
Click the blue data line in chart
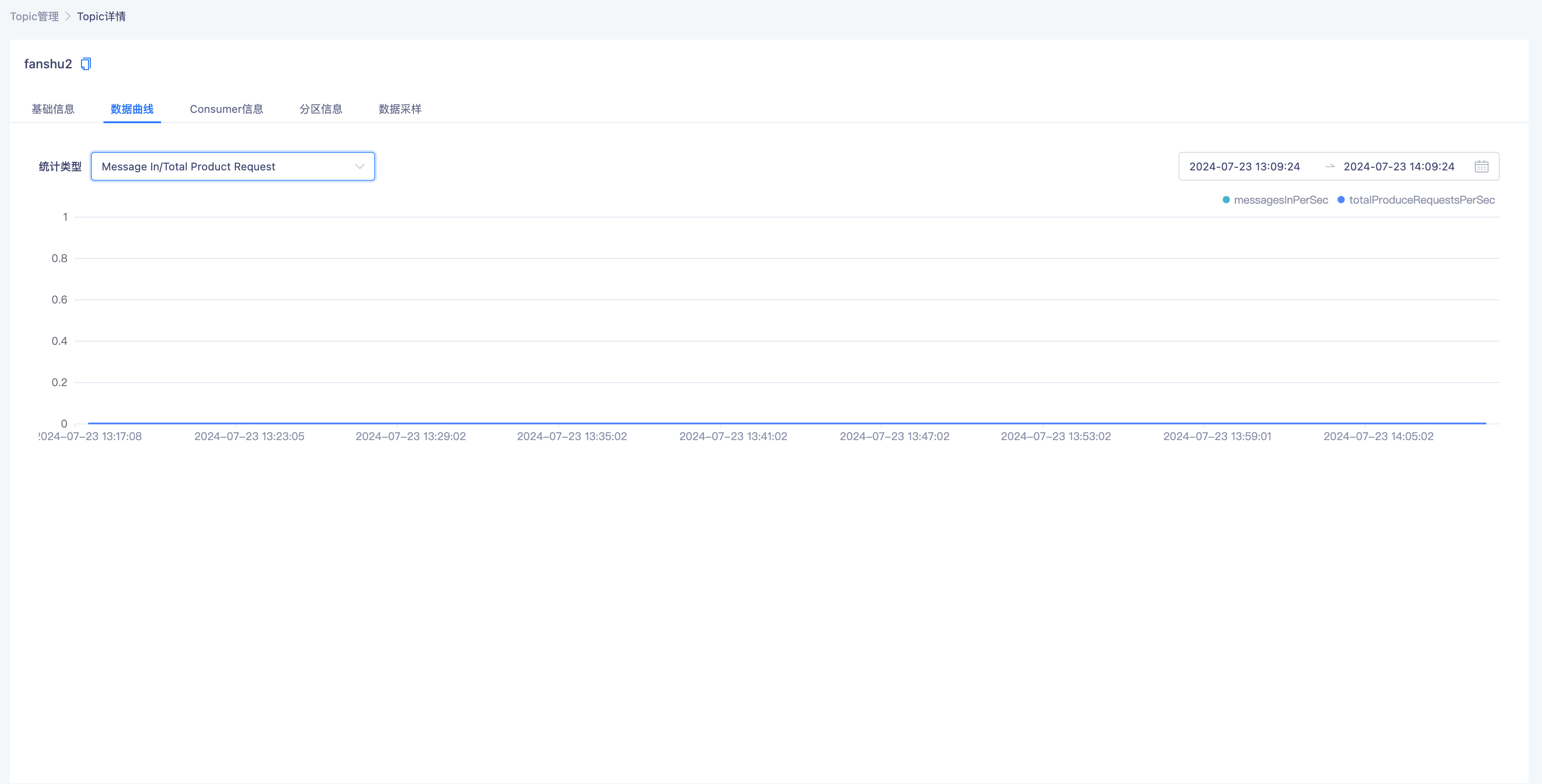[x=787, y=423]
